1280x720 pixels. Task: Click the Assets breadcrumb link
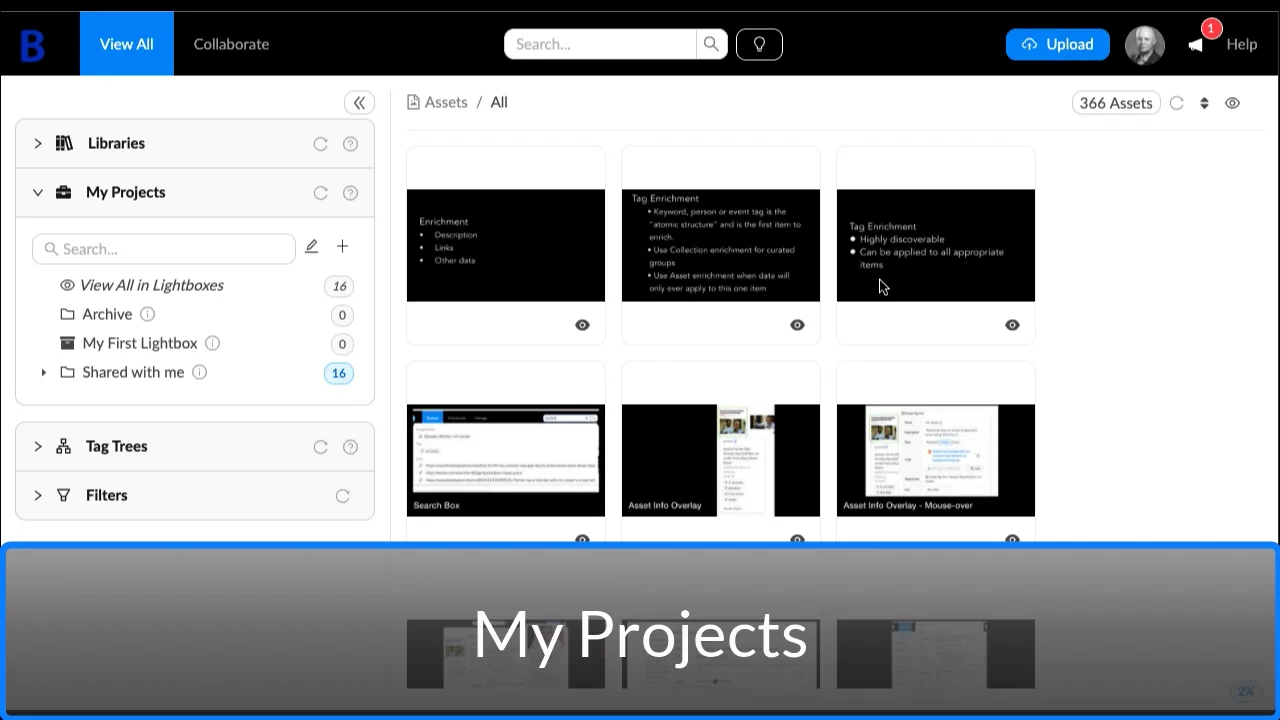click(x=437, y=102)
